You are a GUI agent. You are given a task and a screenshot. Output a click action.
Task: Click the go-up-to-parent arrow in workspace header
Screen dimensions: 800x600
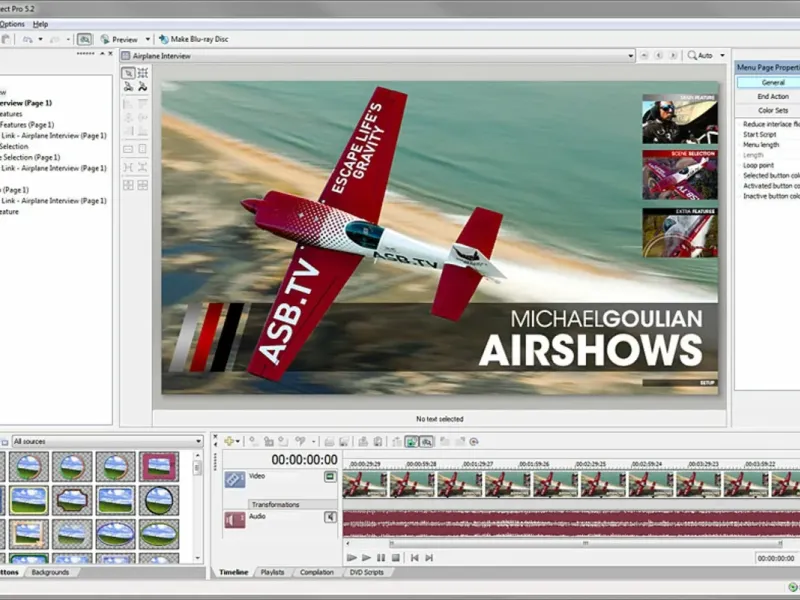coord(644,56)
